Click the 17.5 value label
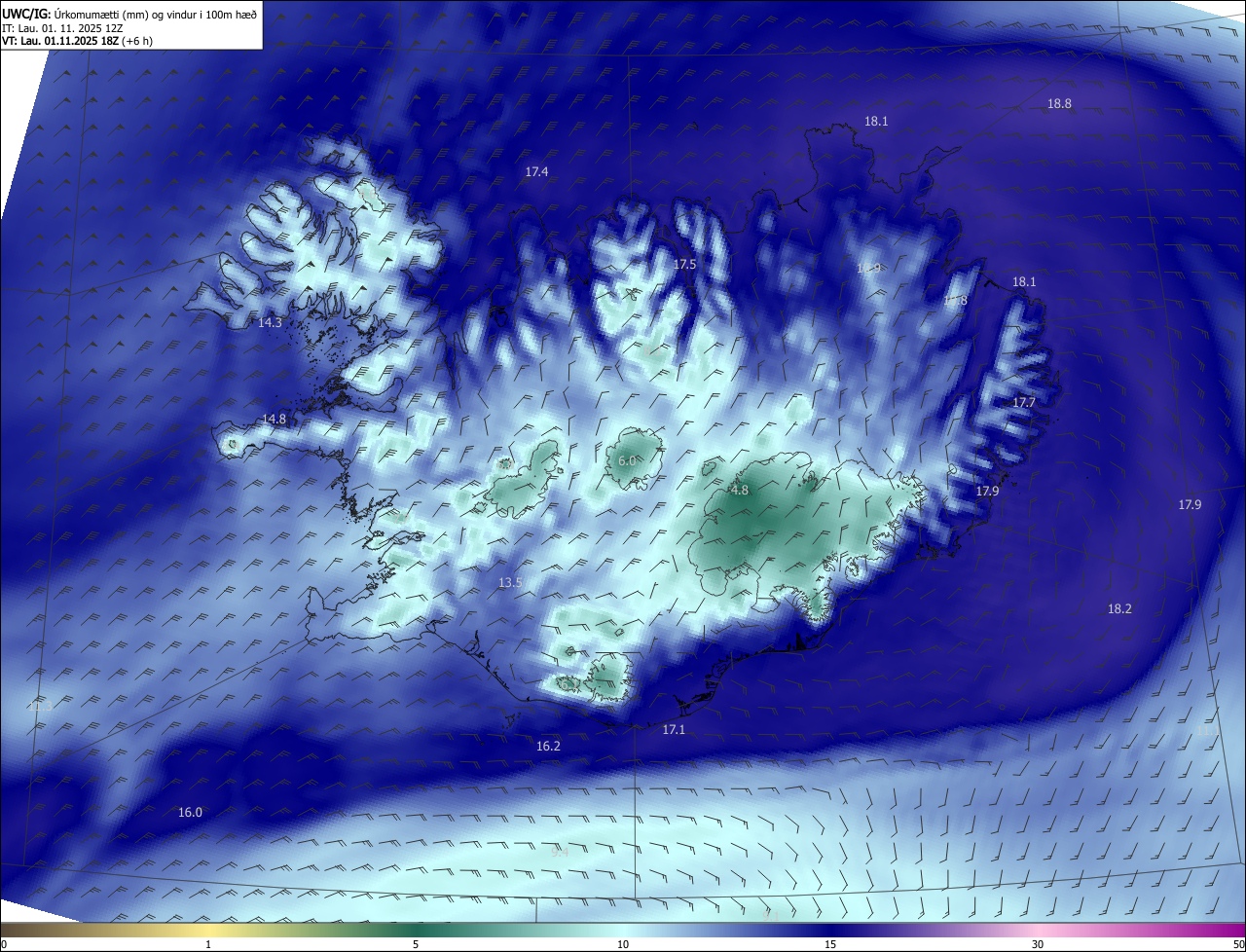 684,265
